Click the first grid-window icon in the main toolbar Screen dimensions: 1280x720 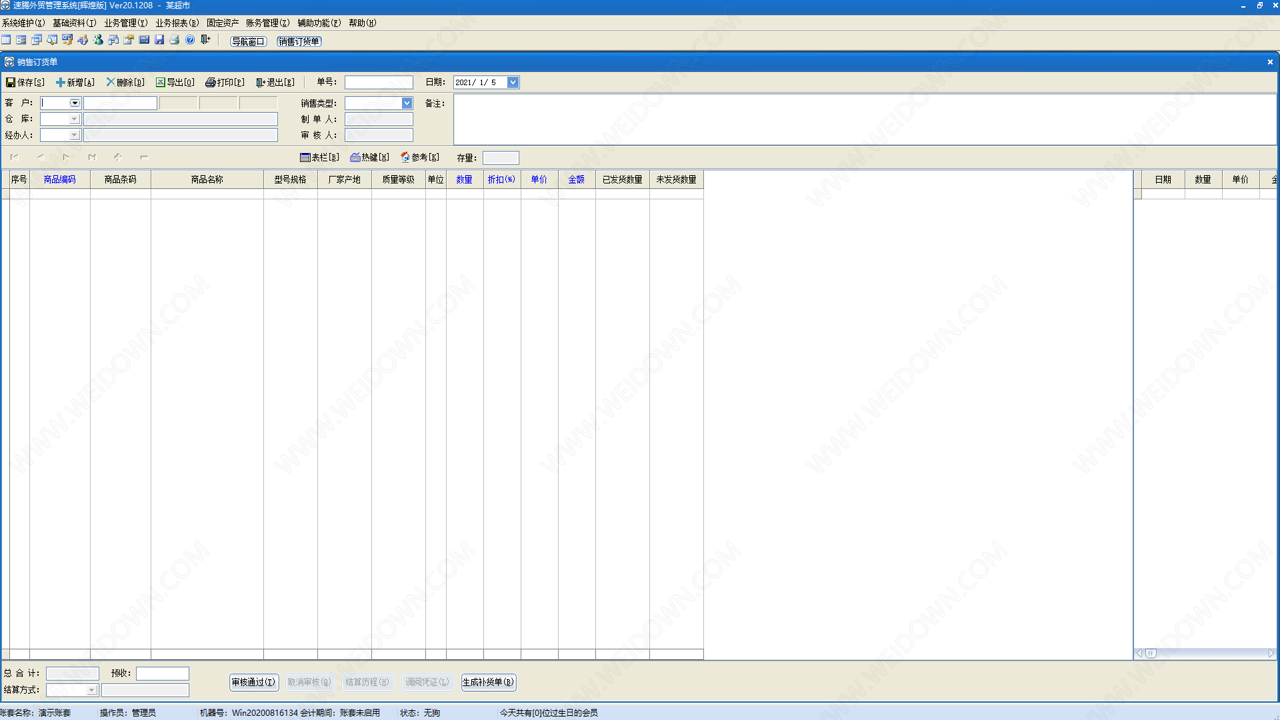[6, 40]
